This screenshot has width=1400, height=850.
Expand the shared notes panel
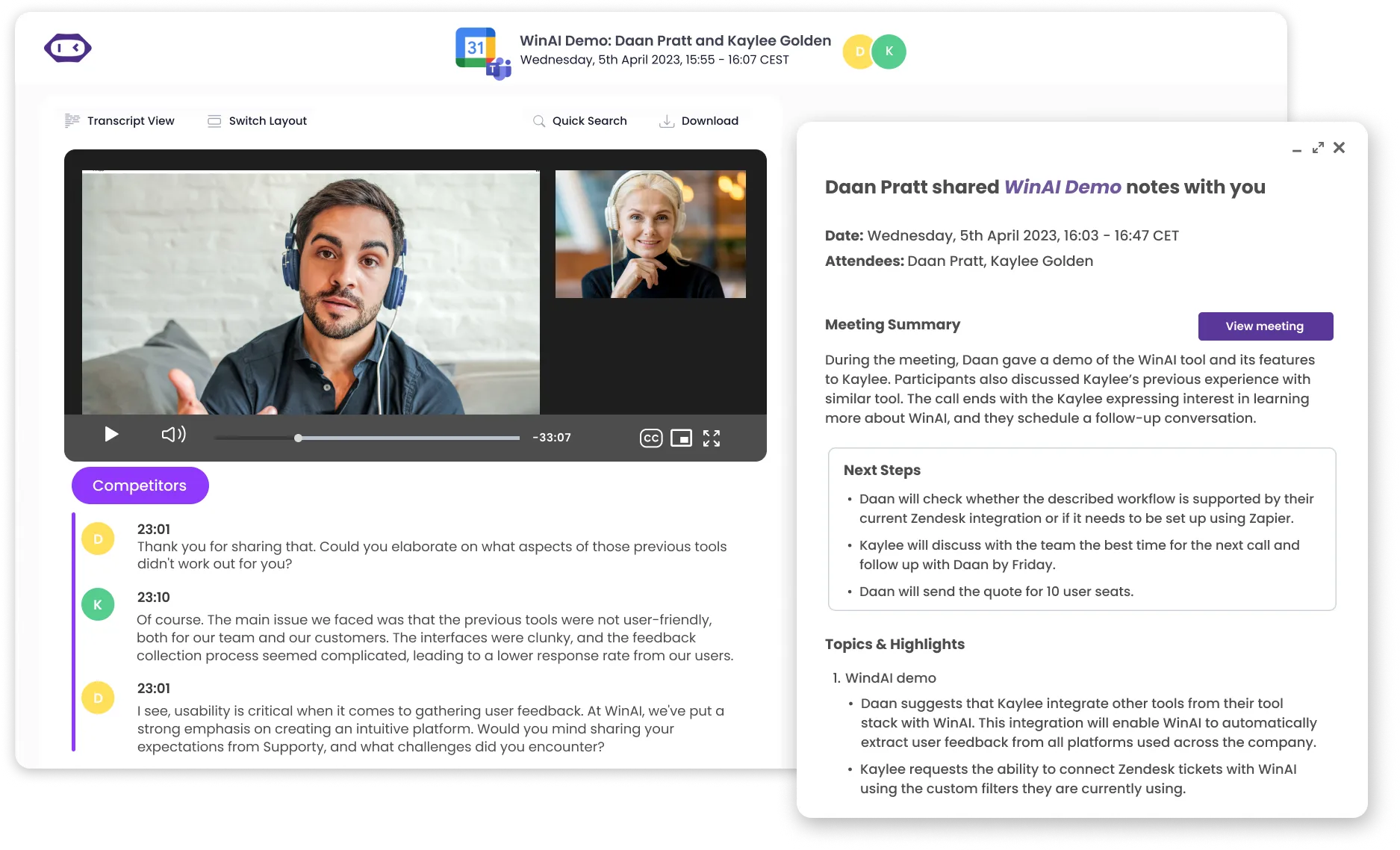click(x=1319, y=148)
